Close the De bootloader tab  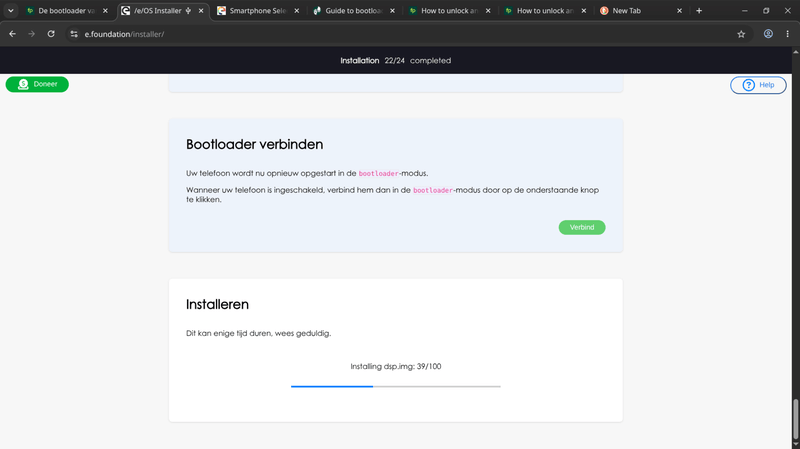(x=105, y=11)
